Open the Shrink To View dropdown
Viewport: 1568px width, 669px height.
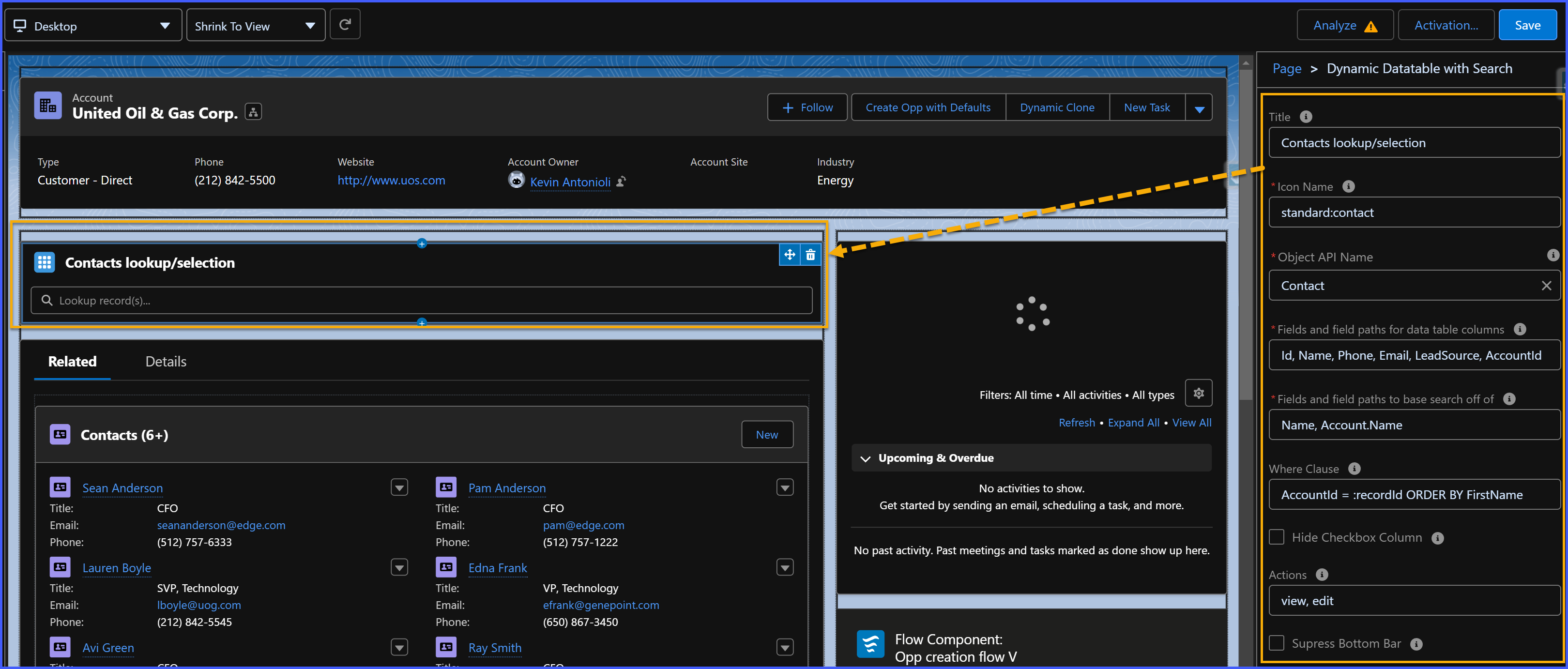[310, 25]
